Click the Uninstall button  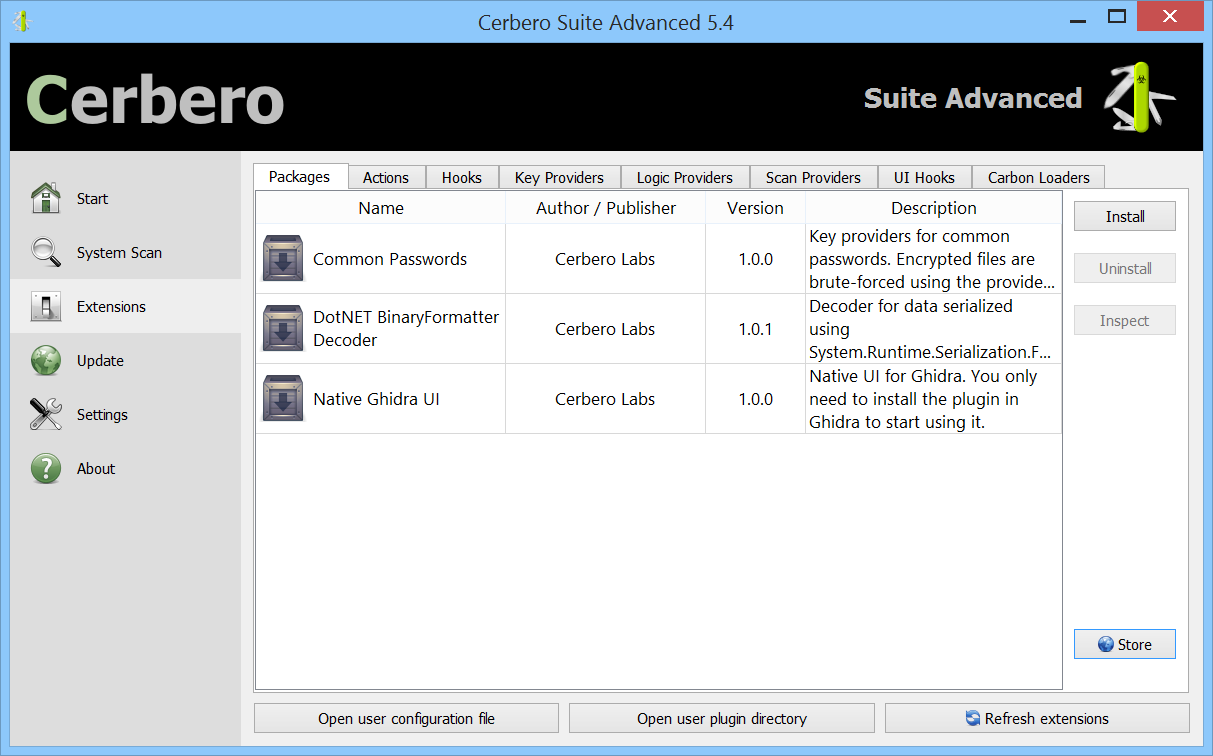1125,268
